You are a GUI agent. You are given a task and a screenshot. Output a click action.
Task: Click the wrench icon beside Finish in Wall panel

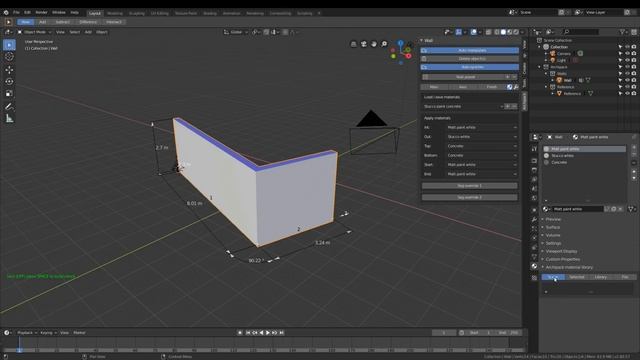click(x=516, y=87)
